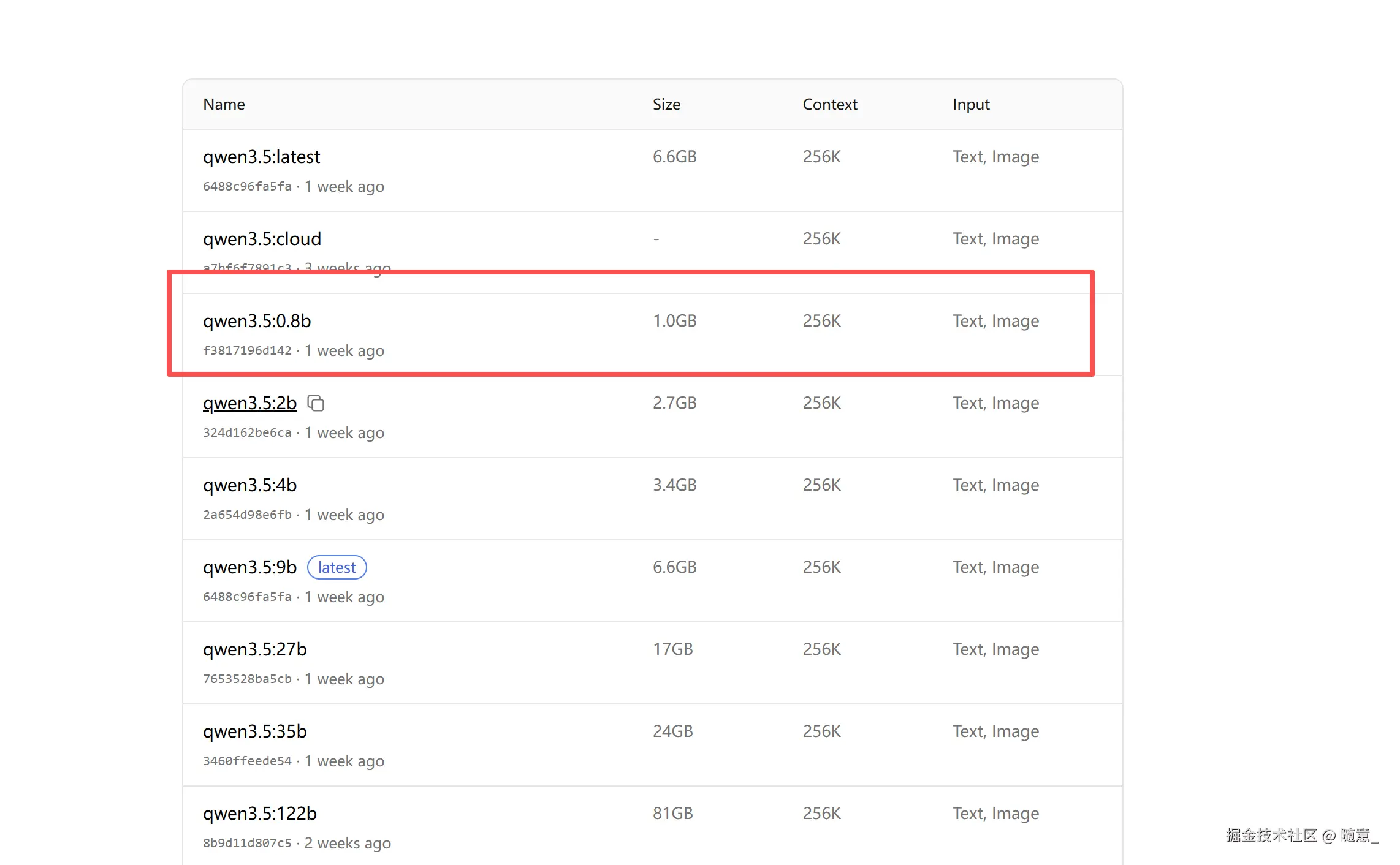Open the qwen3.5:cloud model link
The width and height of the screenshot is (1400, 865).
coord(262,239)
